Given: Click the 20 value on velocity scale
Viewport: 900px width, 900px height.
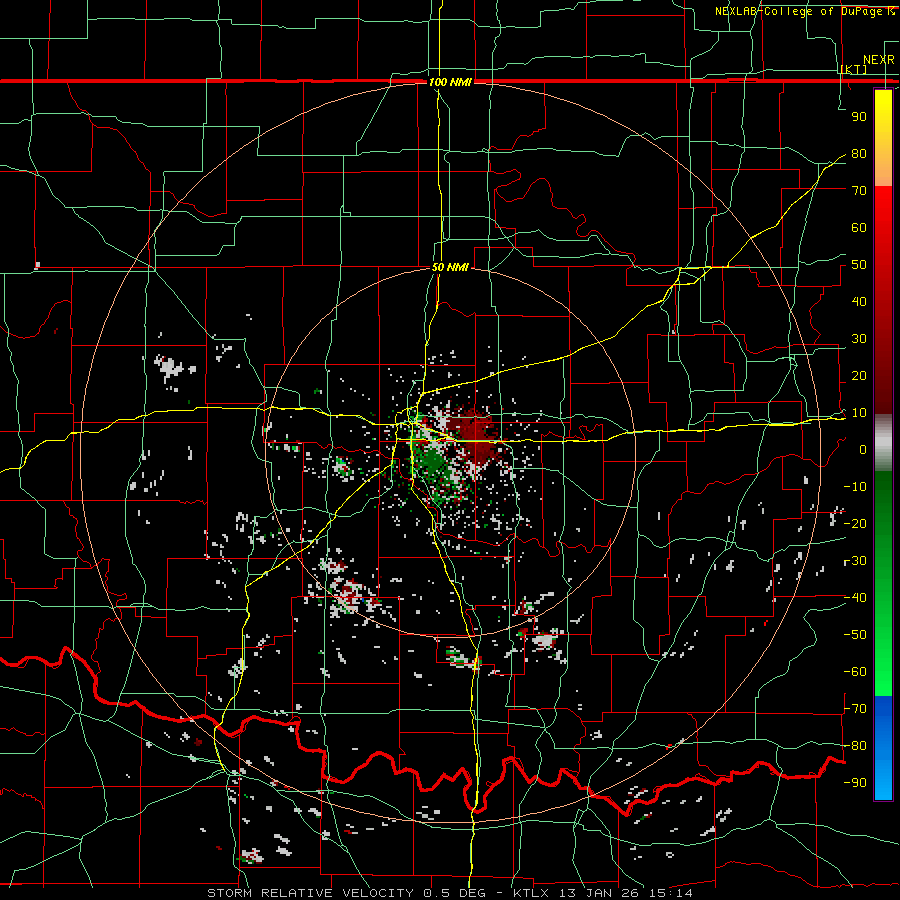Looking at the screenshot, I should click(x=859, y=376).
